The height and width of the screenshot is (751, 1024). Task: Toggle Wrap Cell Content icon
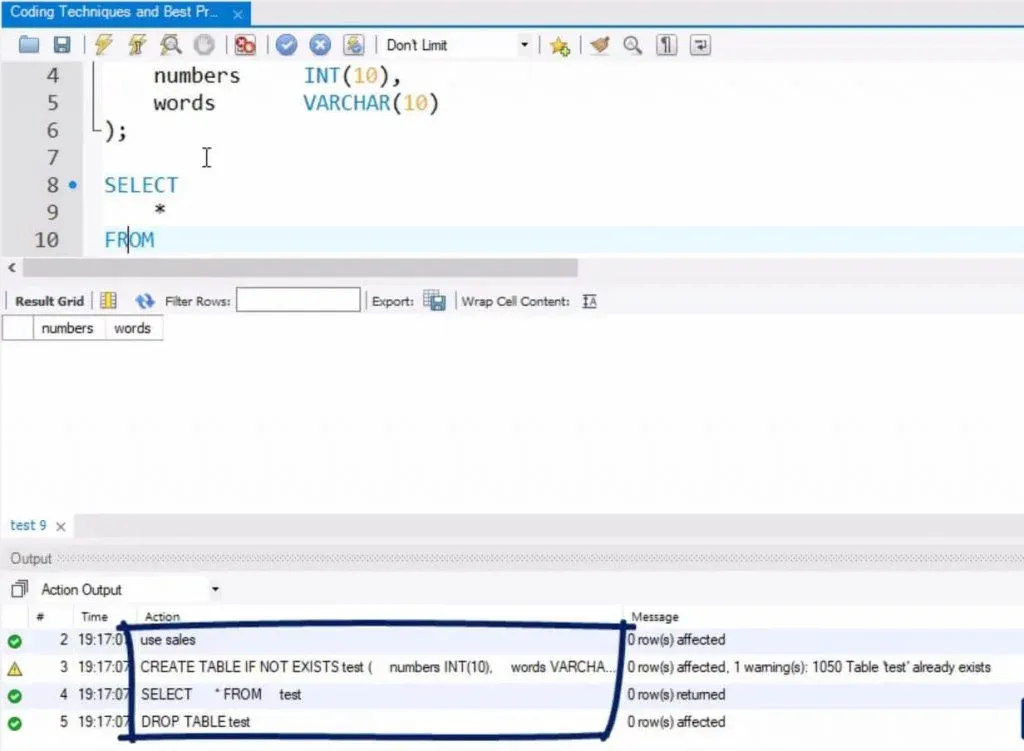click(589, 301)
